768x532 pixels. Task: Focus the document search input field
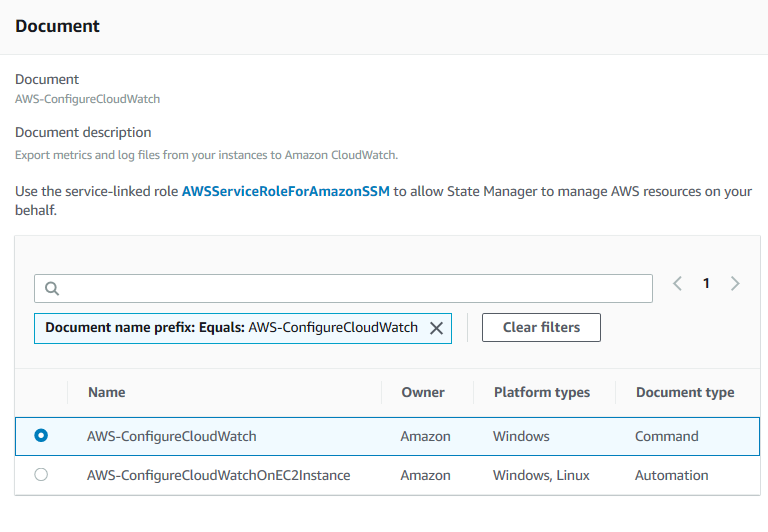point(350,288)
